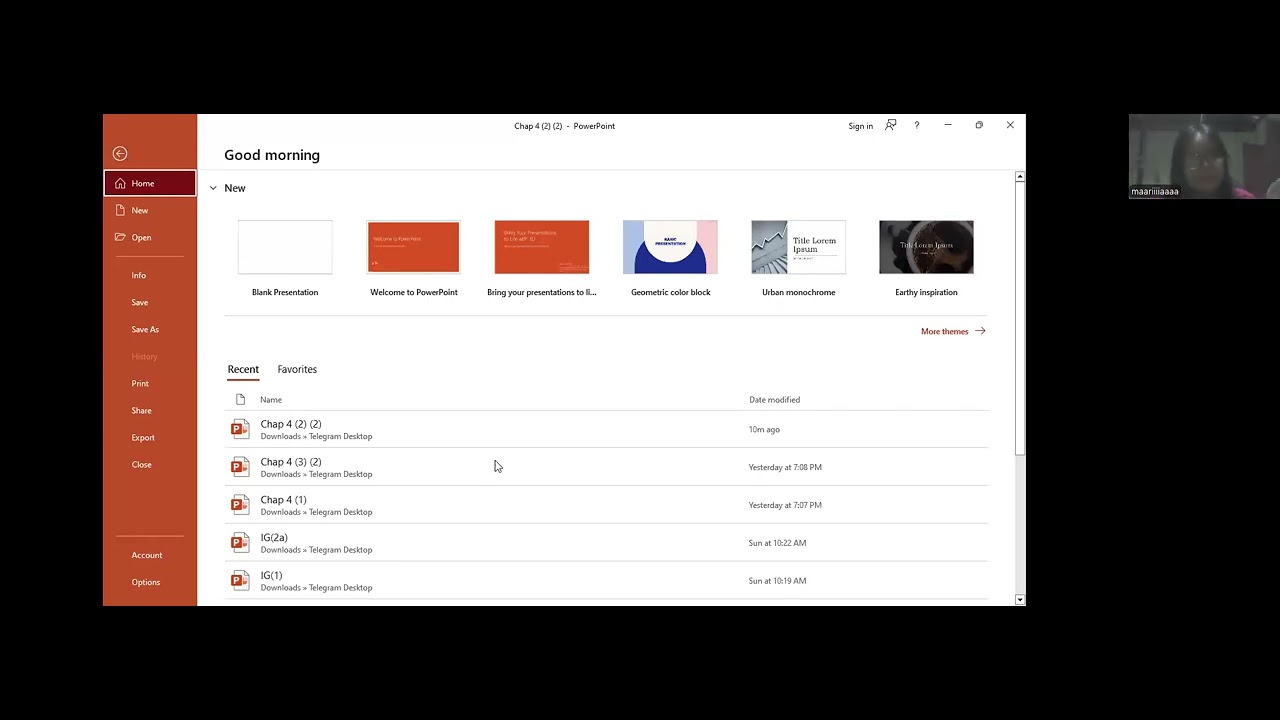Click the scrollbar up arrow
Image resolution: width=1280 pixels, height=720 pixels.
pyautogui.click(x=1020, y=177)
